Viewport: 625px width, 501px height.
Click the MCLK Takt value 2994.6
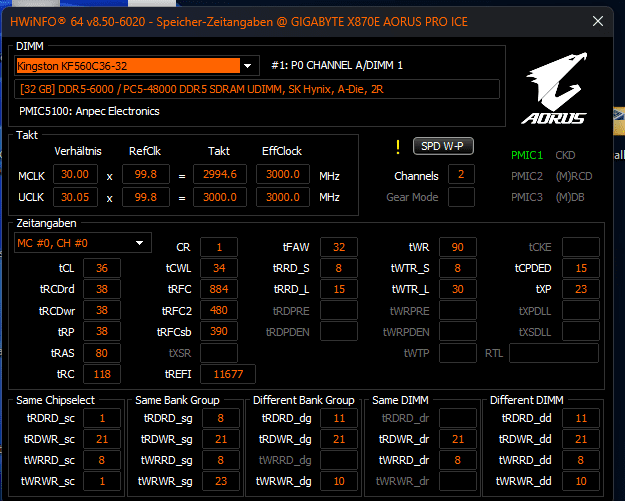point(220,174)
